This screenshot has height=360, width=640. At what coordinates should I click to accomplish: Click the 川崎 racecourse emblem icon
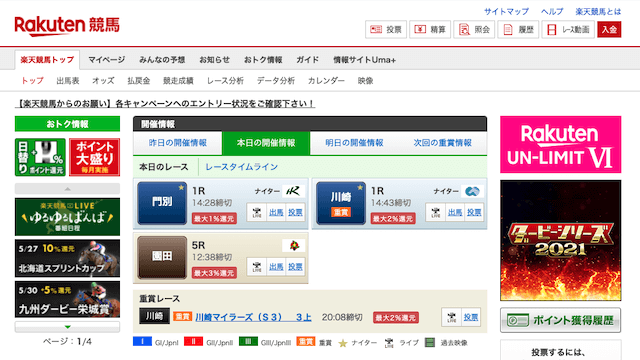click(x=472, y=191)
